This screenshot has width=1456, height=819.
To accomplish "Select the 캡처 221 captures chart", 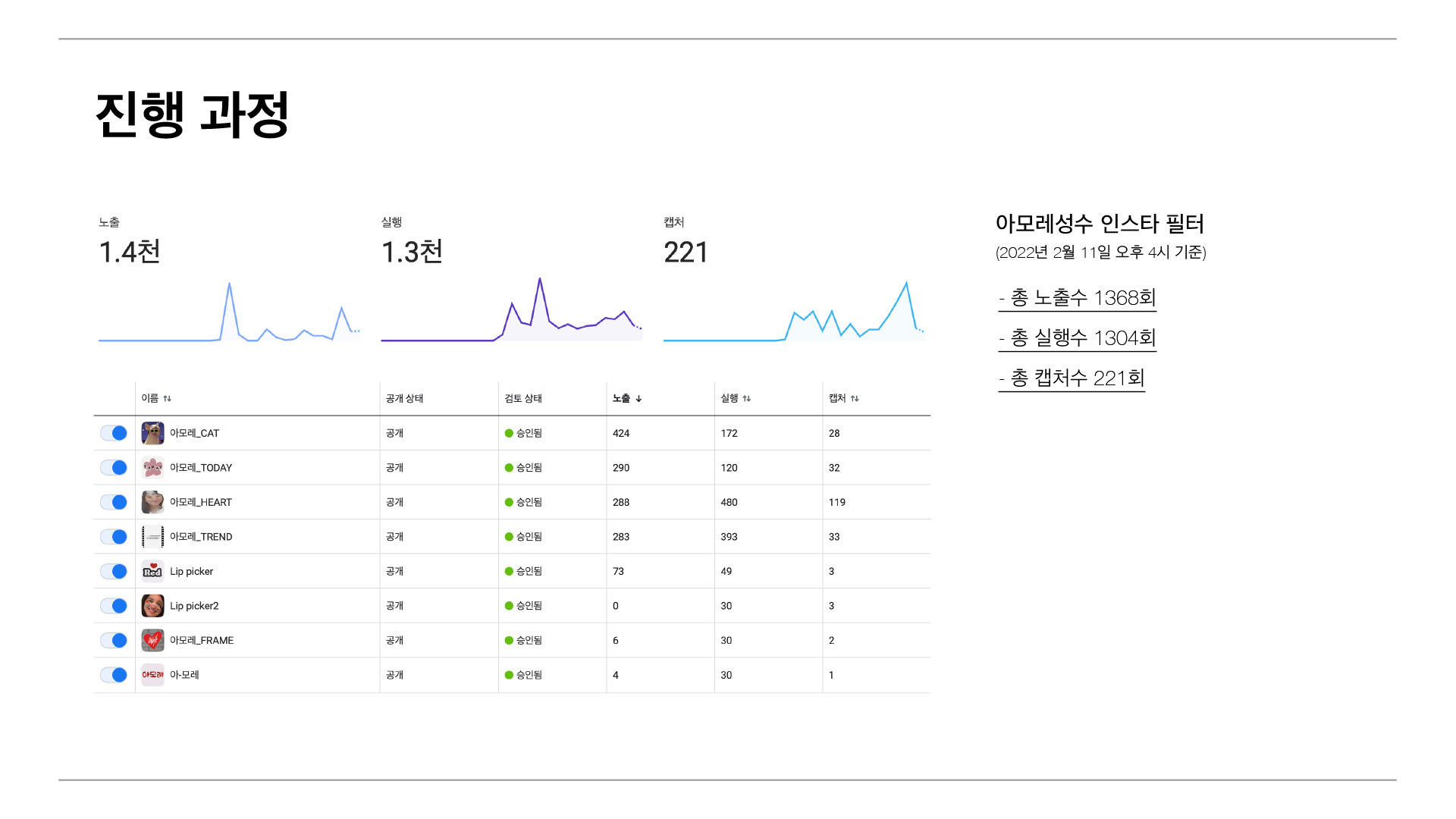I will click(x=794, y=311).
